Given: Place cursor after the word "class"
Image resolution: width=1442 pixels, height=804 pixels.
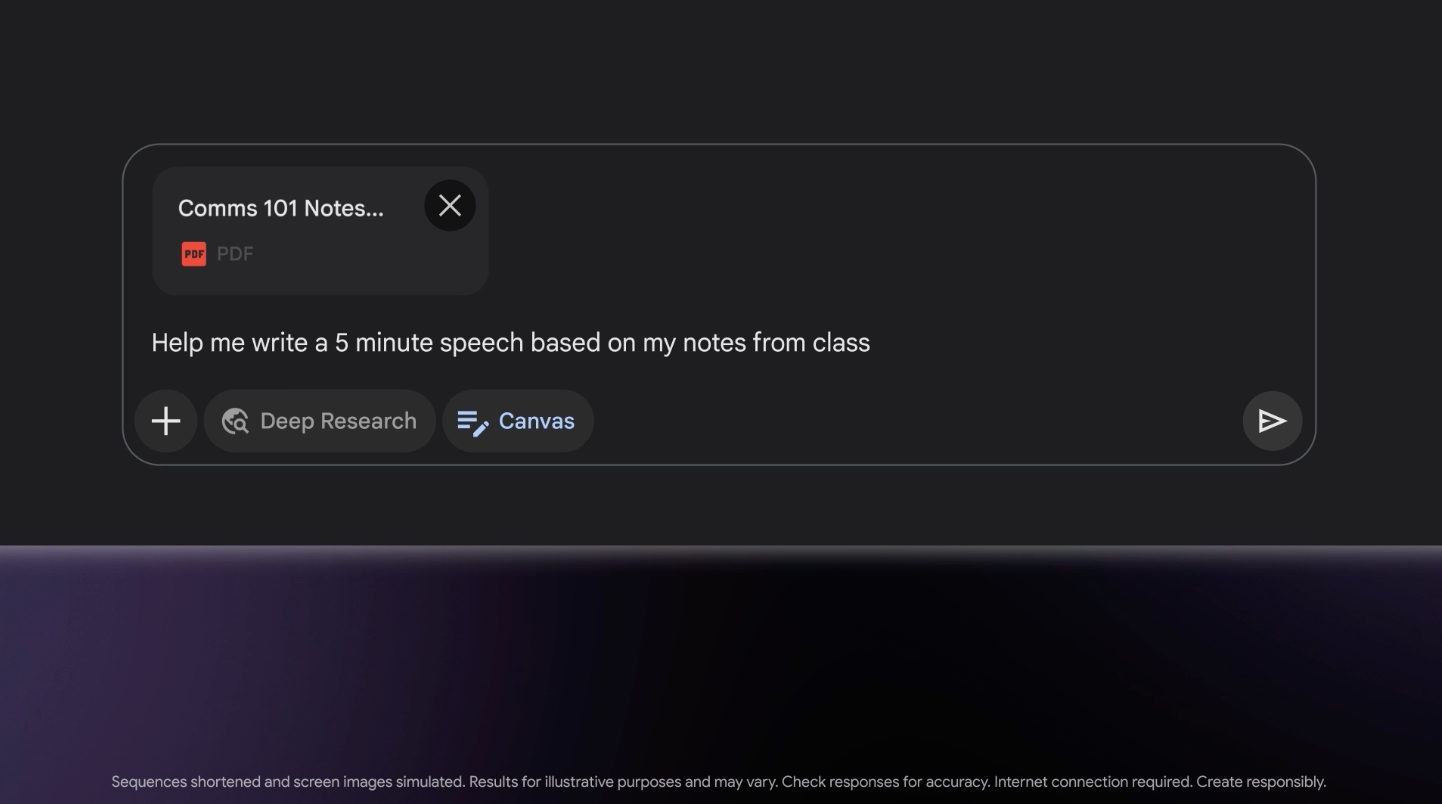Looking at the screenshot, I should tap(872, 343).
